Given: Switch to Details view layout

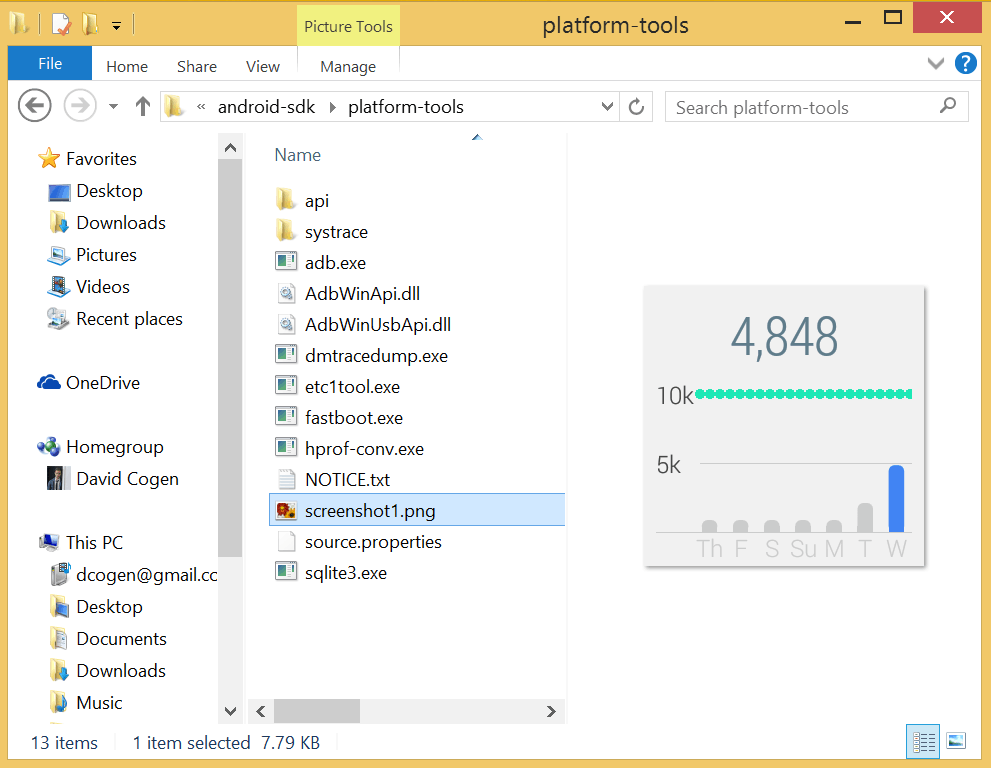Looking at the screenshot, I should [x=924, y=742].
